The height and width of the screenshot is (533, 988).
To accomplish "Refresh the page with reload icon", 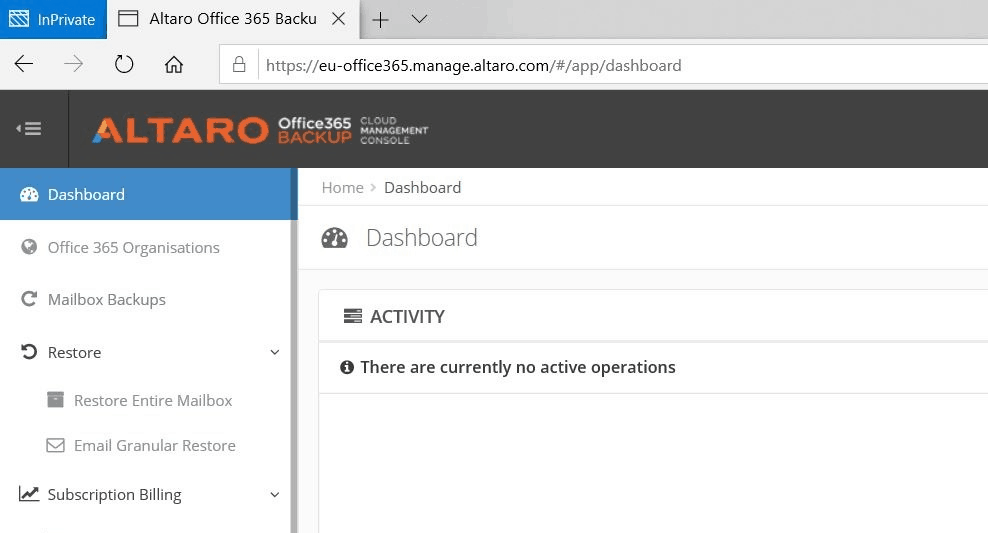I will (x=124, y=64).
